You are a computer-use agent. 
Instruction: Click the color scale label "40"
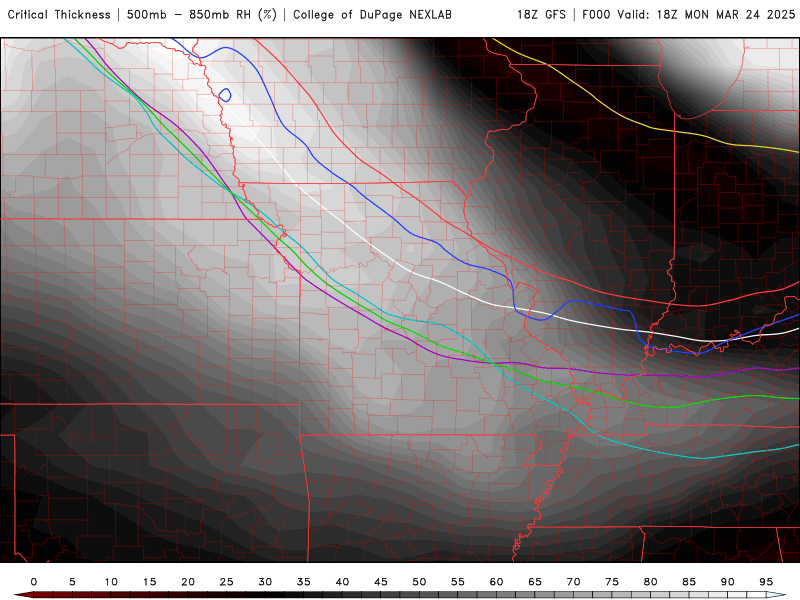click(x=342, y=582)
